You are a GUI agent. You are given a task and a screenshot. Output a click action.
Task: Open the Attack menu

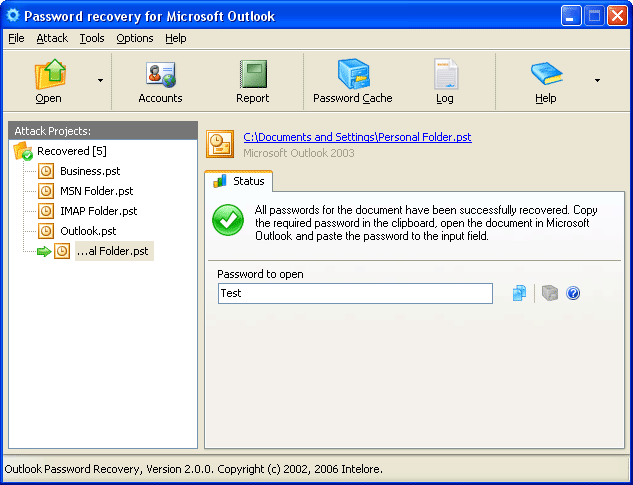tap(52, 38)
